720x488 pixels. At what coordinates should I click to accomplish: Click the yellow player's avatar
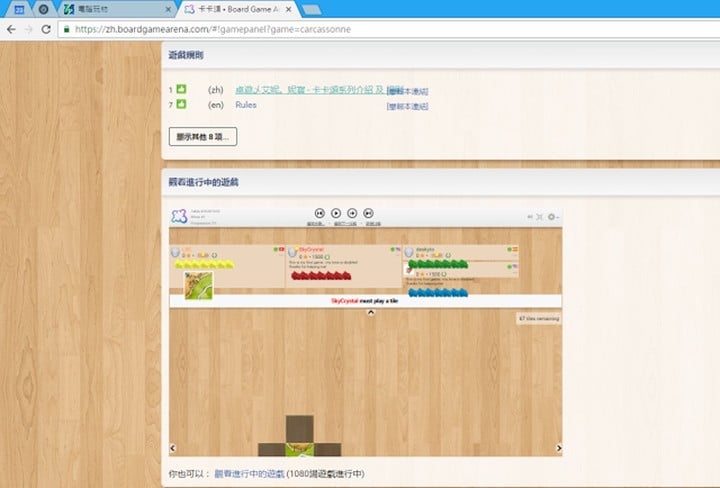175,252
